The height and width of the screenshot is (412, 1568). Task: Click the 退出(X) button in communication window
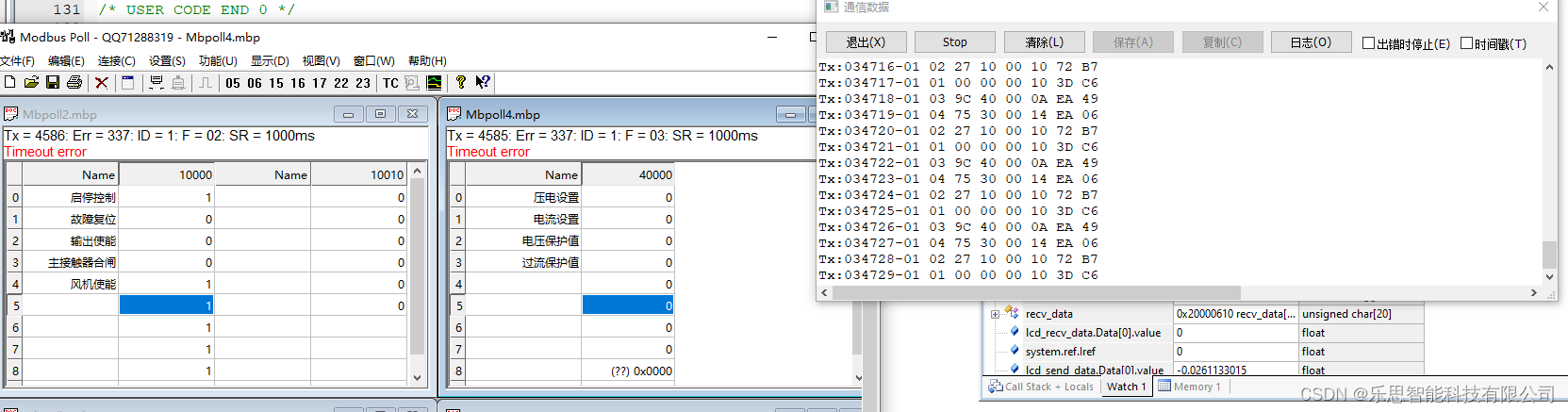[866, 42]
